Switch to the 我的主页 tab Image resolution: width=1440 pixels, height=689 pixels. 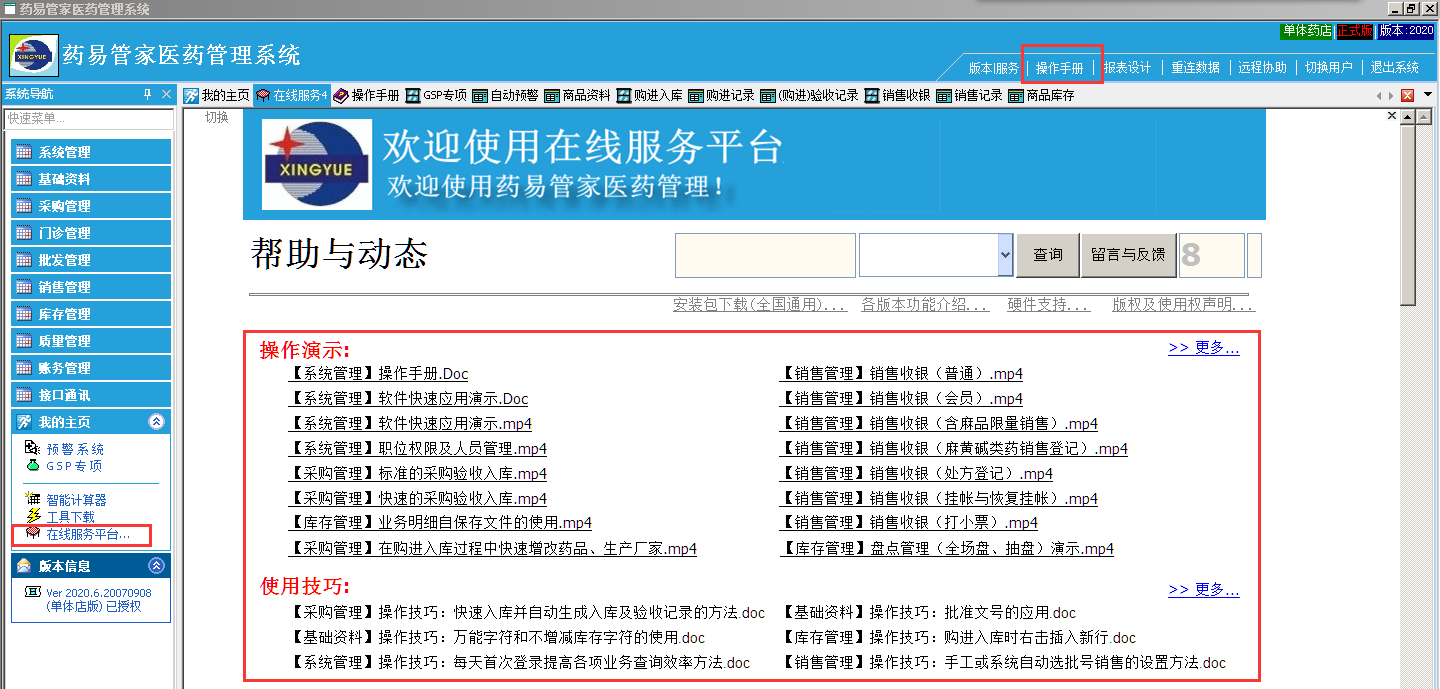(217, 96)
